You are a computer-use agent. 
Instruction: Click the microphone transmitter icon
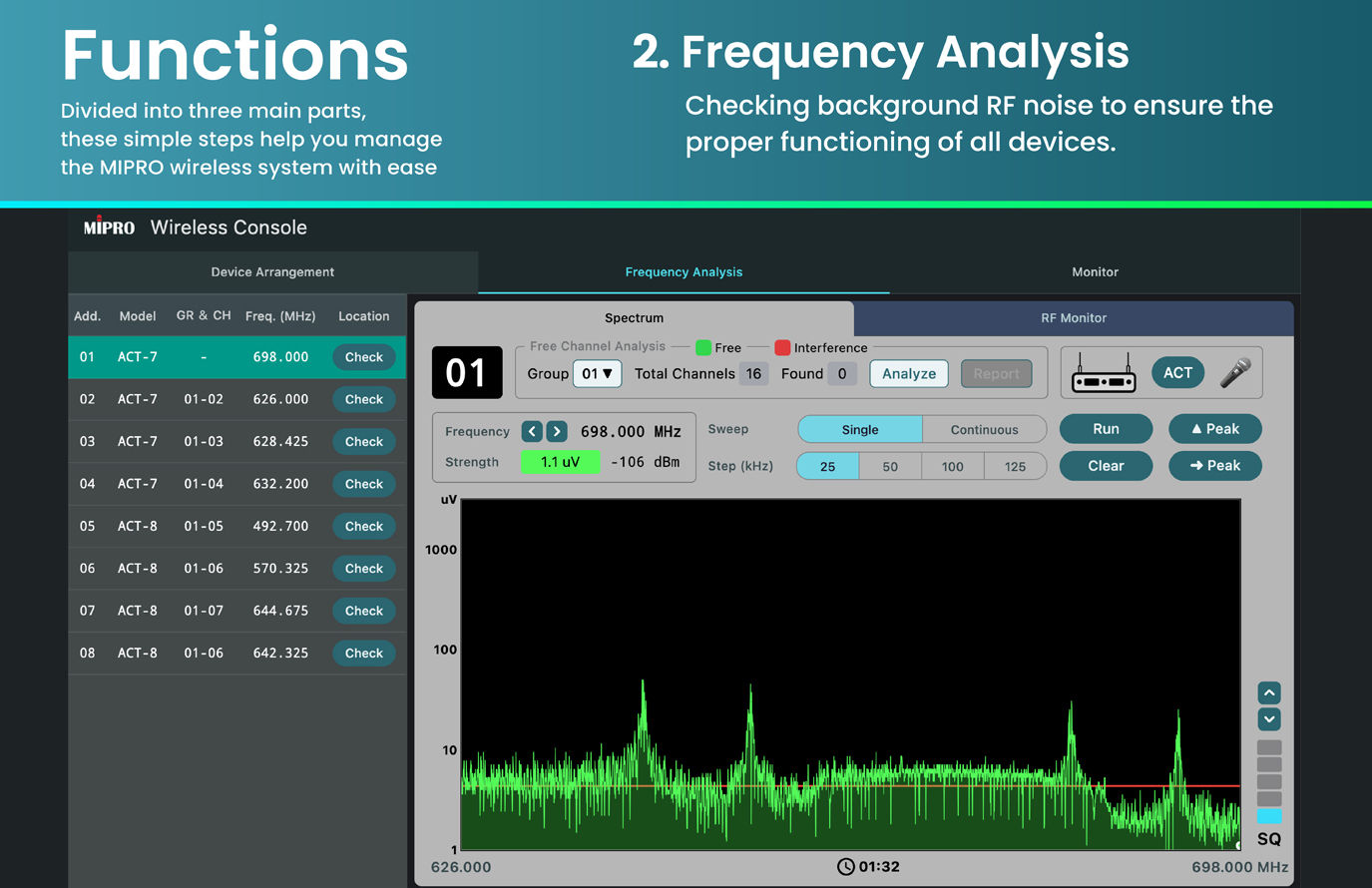coord(1235,373)
